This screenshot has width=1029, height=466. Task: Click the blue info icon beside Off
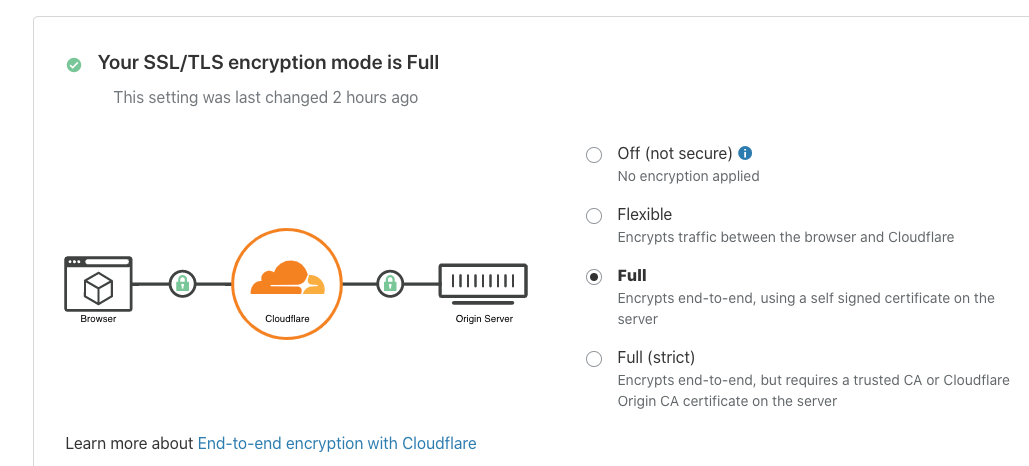[744, 154]
